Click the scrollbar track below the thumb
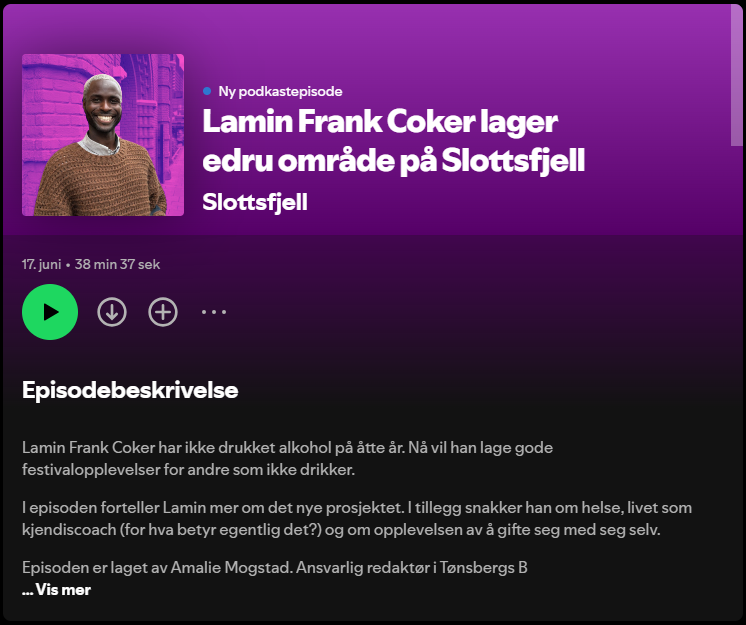The width and height of the screenshot is (746, 625). tap(736, 381)
